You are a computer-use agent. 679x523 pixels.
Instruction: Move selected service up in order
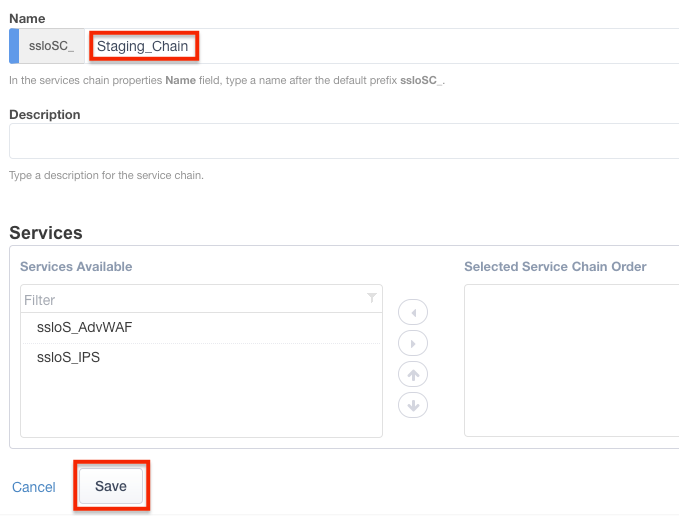pos(413,374)
